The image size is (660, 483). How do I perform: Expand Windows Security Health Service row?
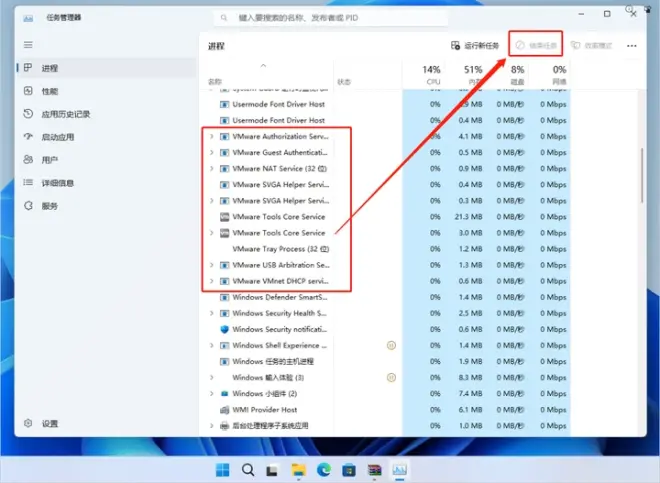point(211,313)
